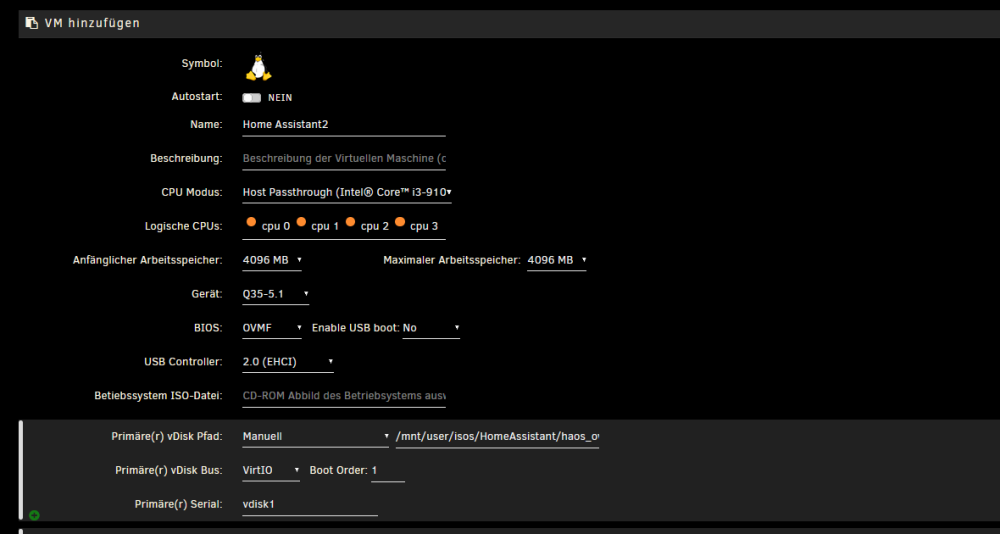
Task: Open Enable USB boot dropdown
Action: point(431,328)
